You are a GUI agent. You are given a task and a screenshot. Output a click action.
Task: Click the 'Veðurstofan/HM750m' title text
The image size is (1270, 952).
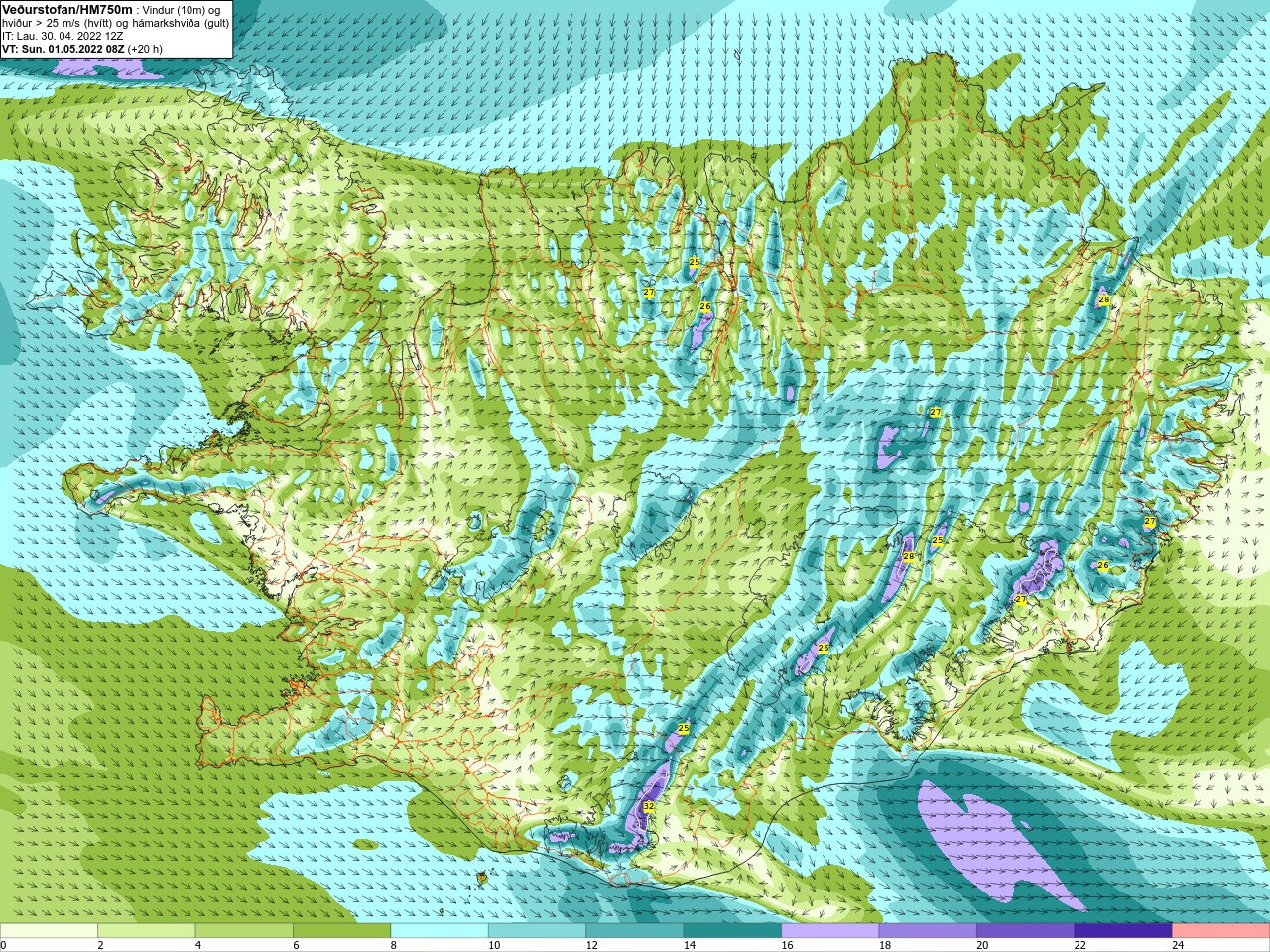[66, 9]
